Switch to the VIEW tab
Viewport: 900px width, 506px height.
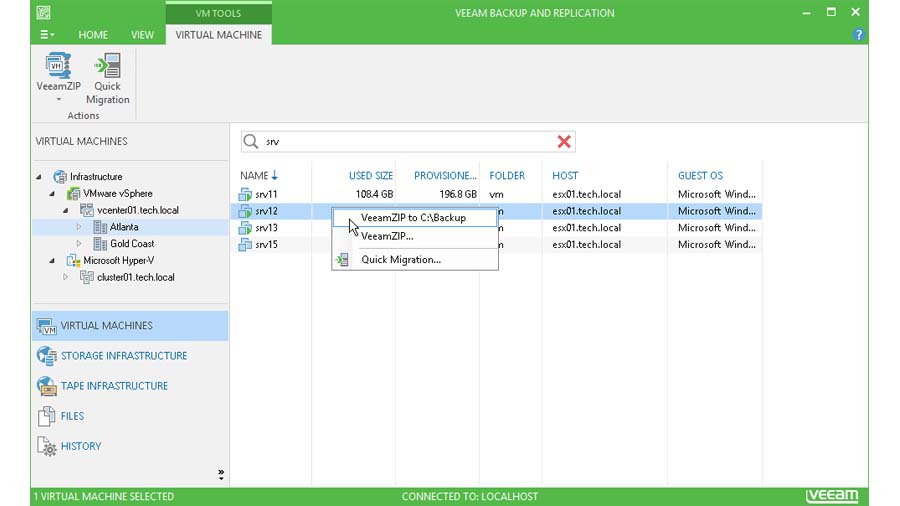pyautogui.click(x=142, y=35)
